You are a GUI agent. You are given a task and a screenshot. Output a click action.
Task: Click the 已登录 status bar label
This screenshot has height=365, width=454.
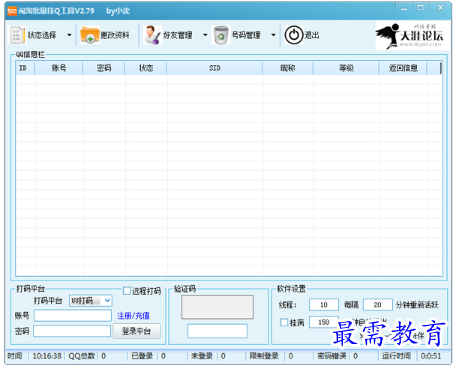point(142,356)
